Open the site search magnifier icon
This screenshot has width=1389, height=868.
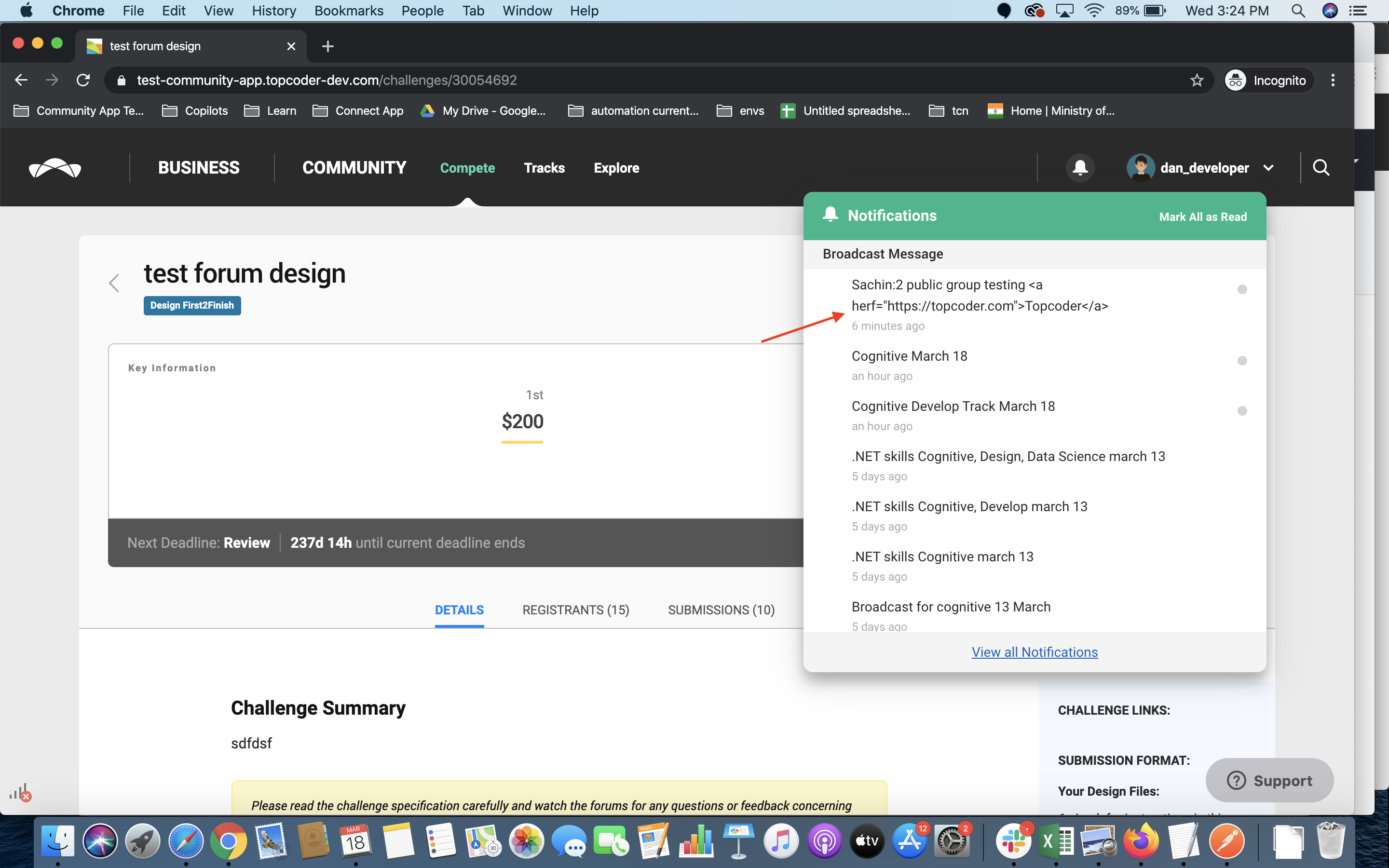(1321, 168)
